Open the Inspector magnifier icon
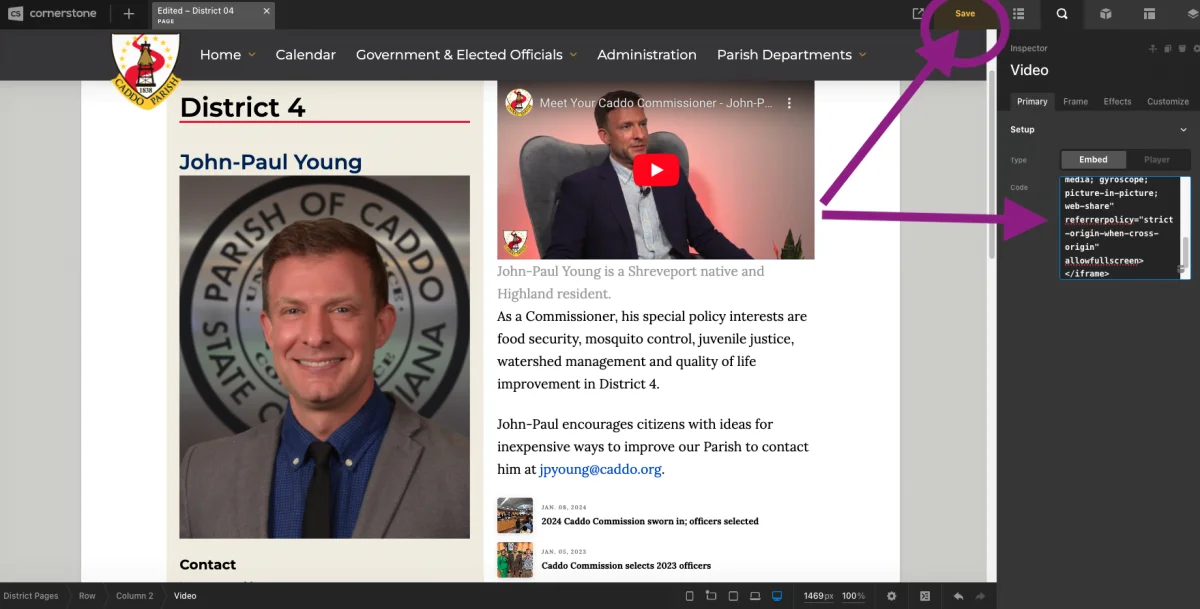Viewport: 1200px width, 609px height. [1062, 14]
